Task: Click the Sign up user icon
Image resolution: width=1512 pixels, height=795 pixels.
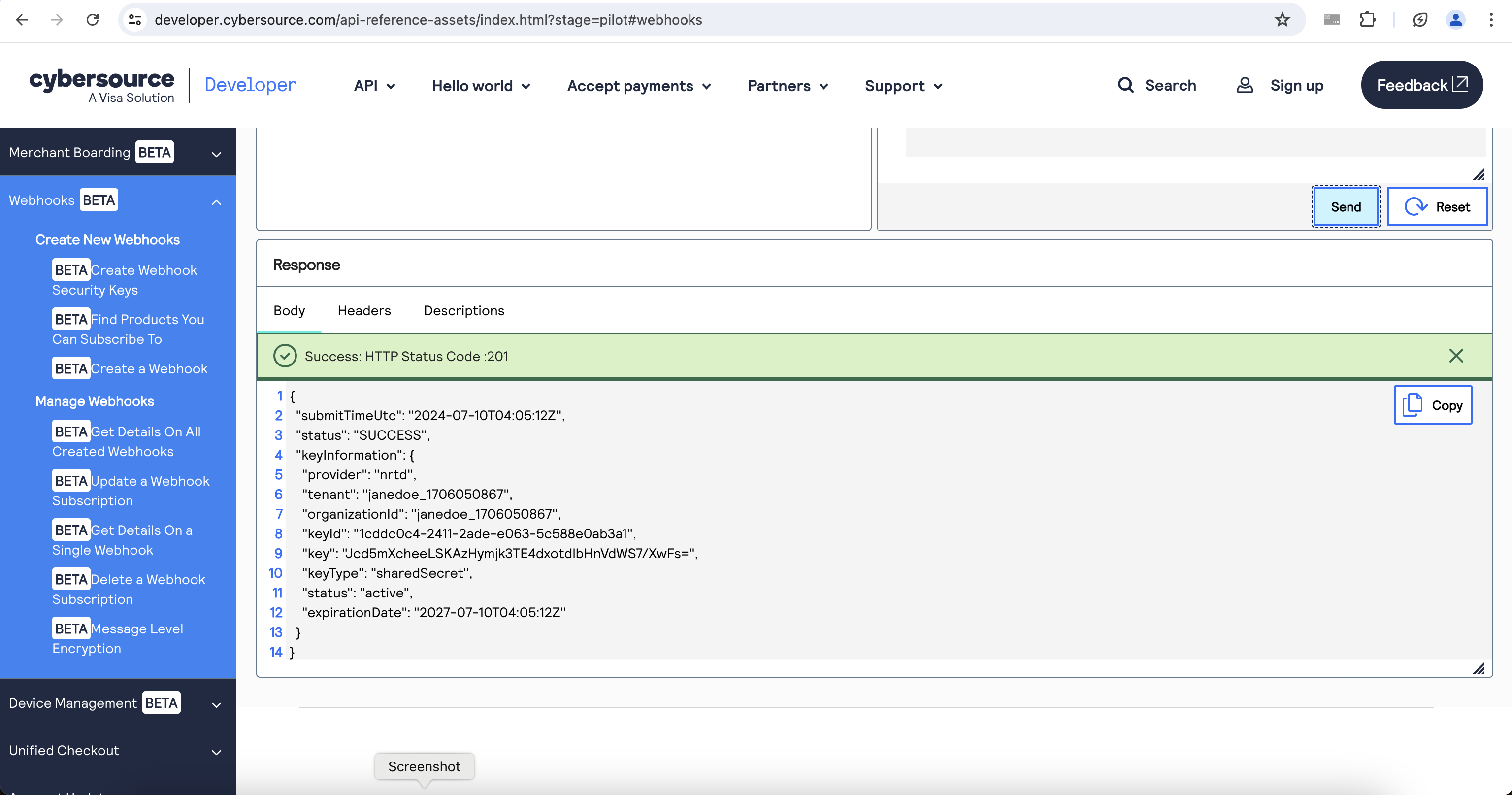Action: click(1245, 85)
